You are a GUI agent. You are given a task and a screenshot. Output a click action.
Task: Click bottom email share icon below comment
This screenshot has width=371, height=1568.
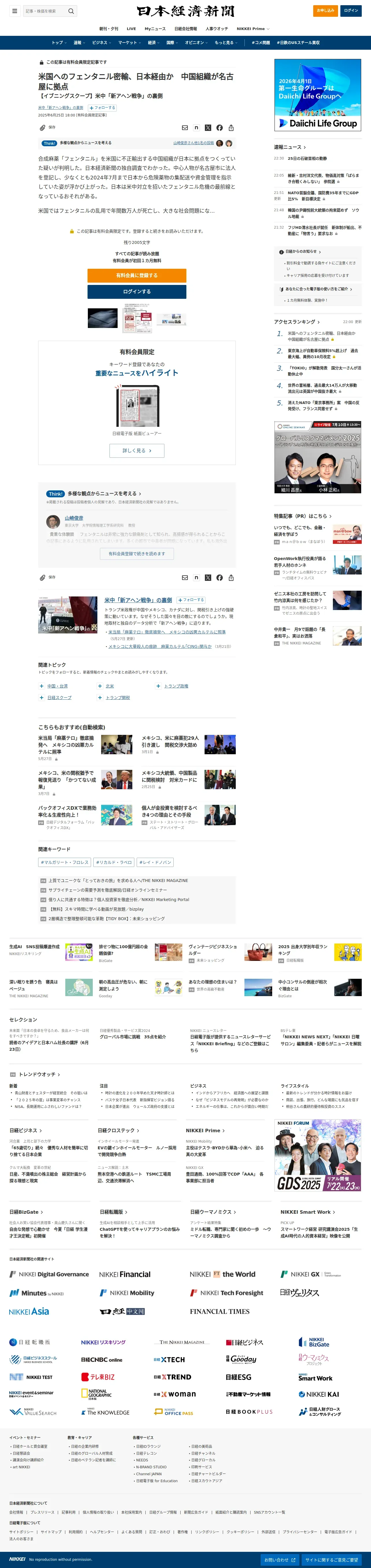tap(185, 578)
